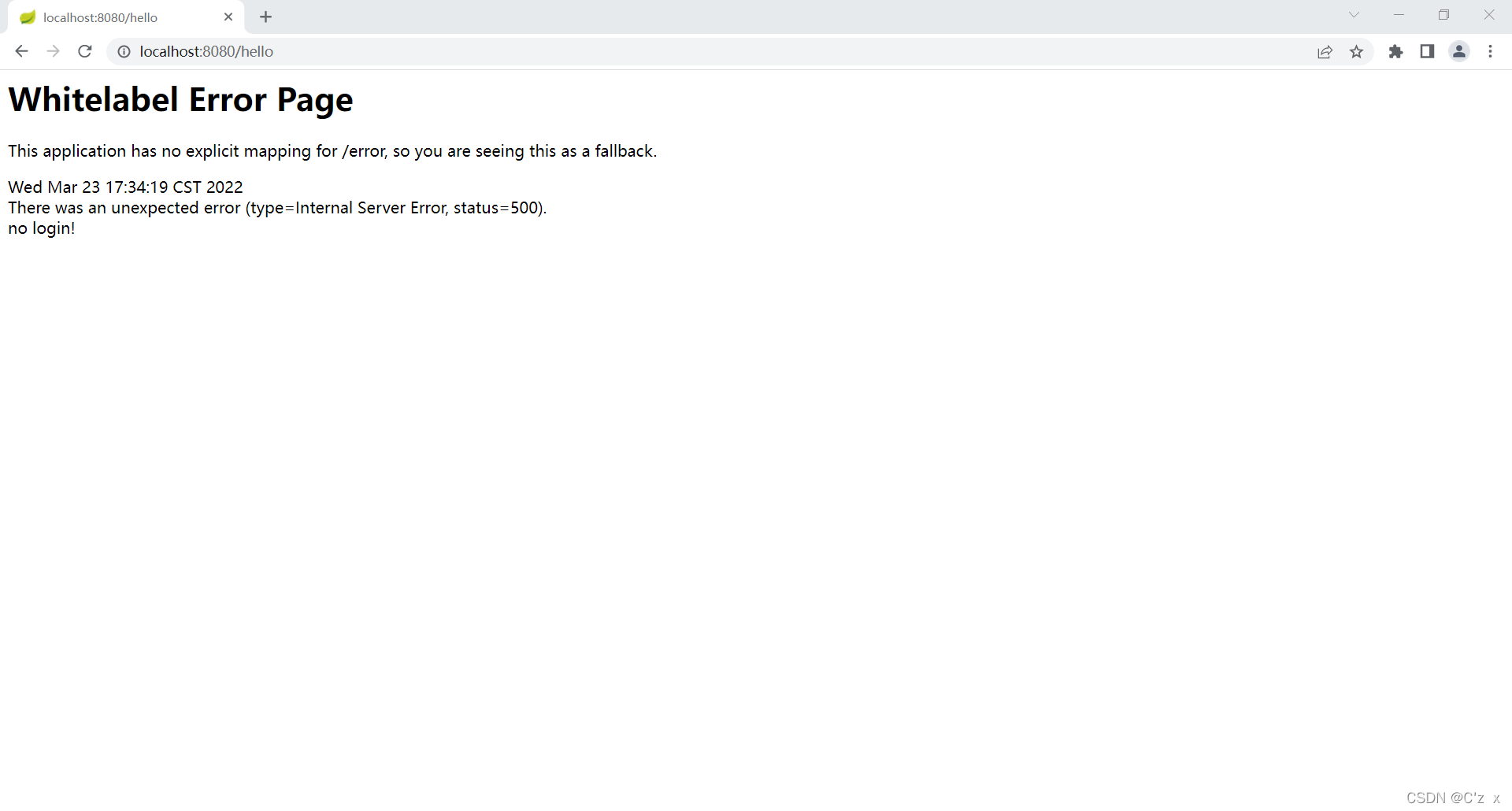
Task: Click the green leaf tab favicon
Action: point(28,17)
